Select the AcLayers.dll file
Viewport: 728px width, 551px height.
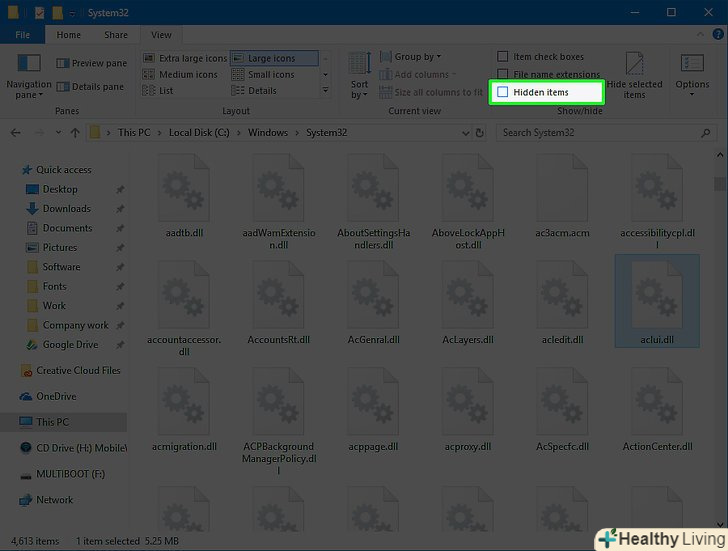click(468, 304)
